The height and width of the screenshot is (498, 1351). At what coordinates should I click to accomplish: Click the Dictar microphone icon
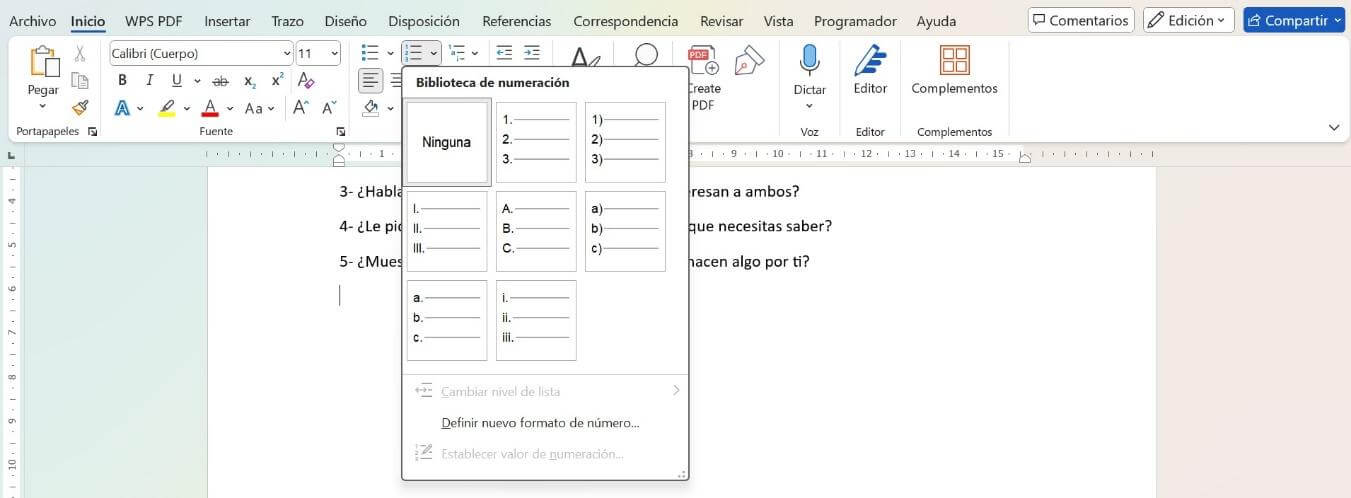(809, 62)
